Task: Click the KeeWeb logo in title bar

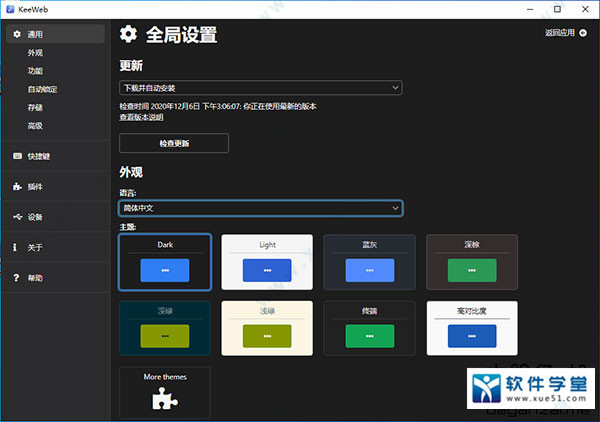Action: click(x=10, y=9)
